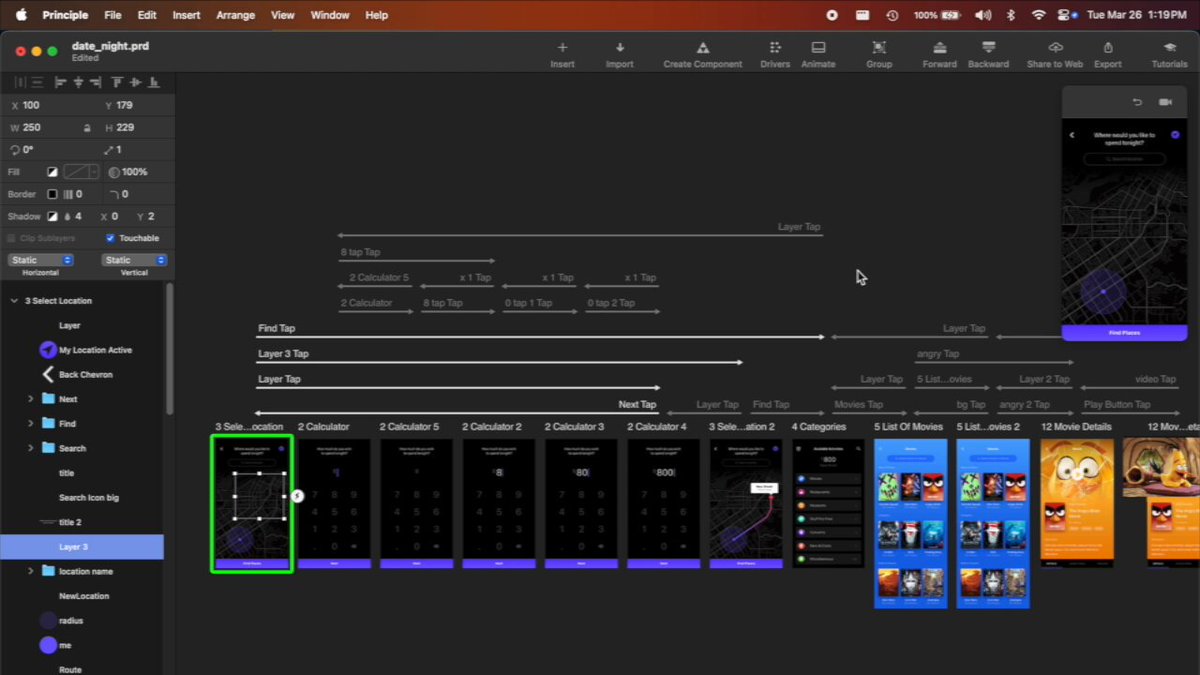Click the Group toolbar icon
Screen dimensions: 1200x675
coord(879,54)
